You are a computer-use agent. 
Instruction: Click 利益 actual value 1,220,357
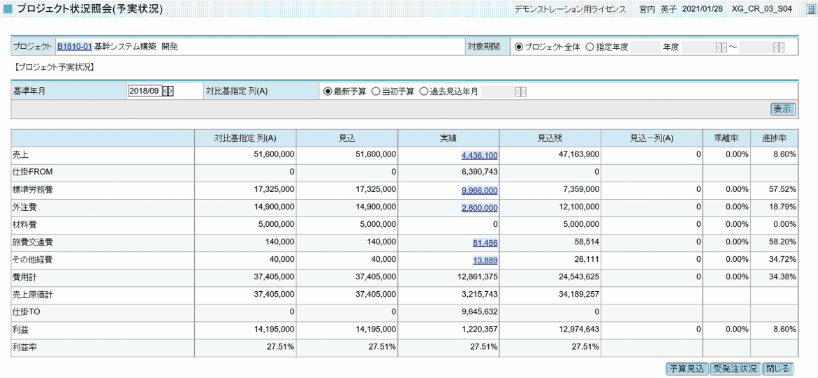point(479,331)
